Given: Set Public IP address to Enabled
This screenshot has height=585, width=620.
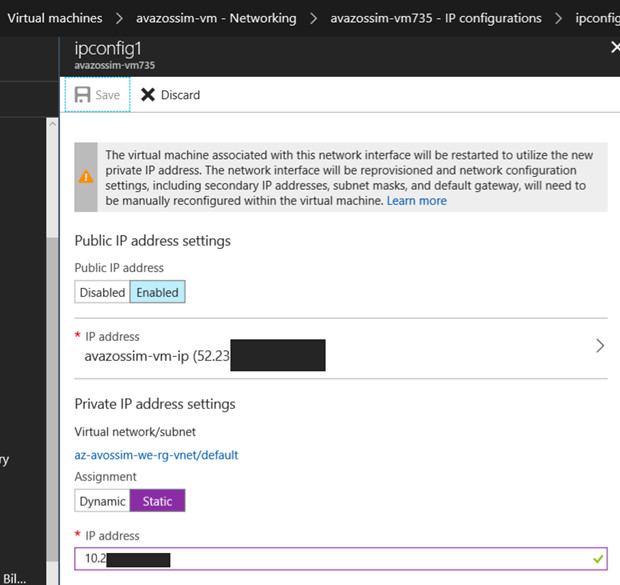Looking at the screenshot, I should point(157,292).
